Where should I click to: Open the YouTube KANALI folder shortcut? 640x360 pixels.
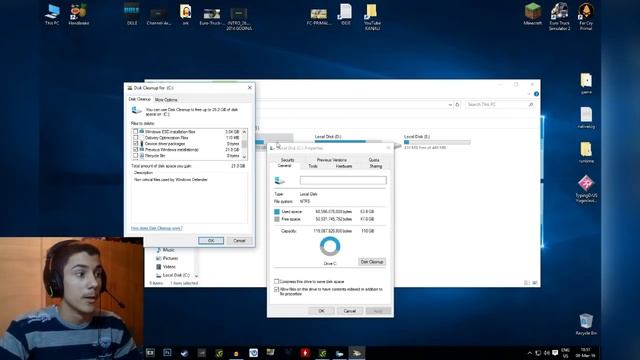click(x=372, y=17)
